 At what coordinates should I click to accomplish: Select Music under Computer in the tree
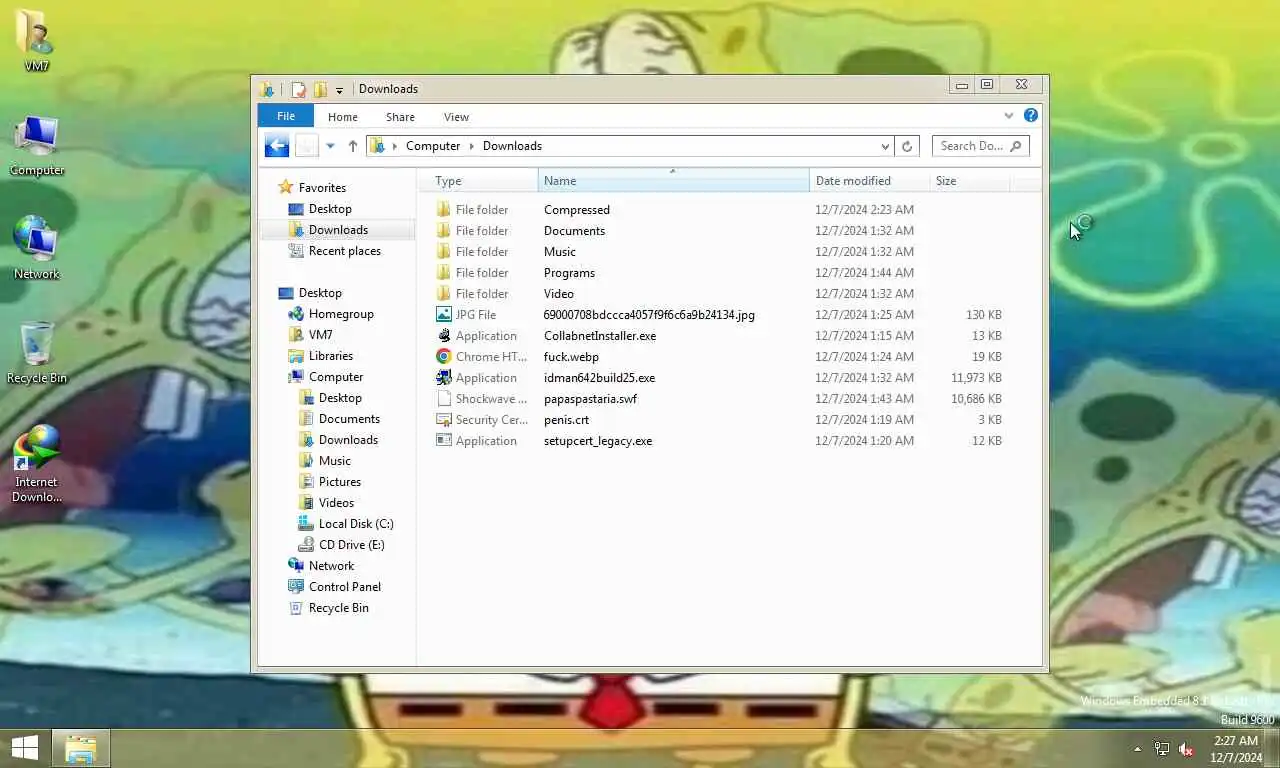(x=335, y=461)
